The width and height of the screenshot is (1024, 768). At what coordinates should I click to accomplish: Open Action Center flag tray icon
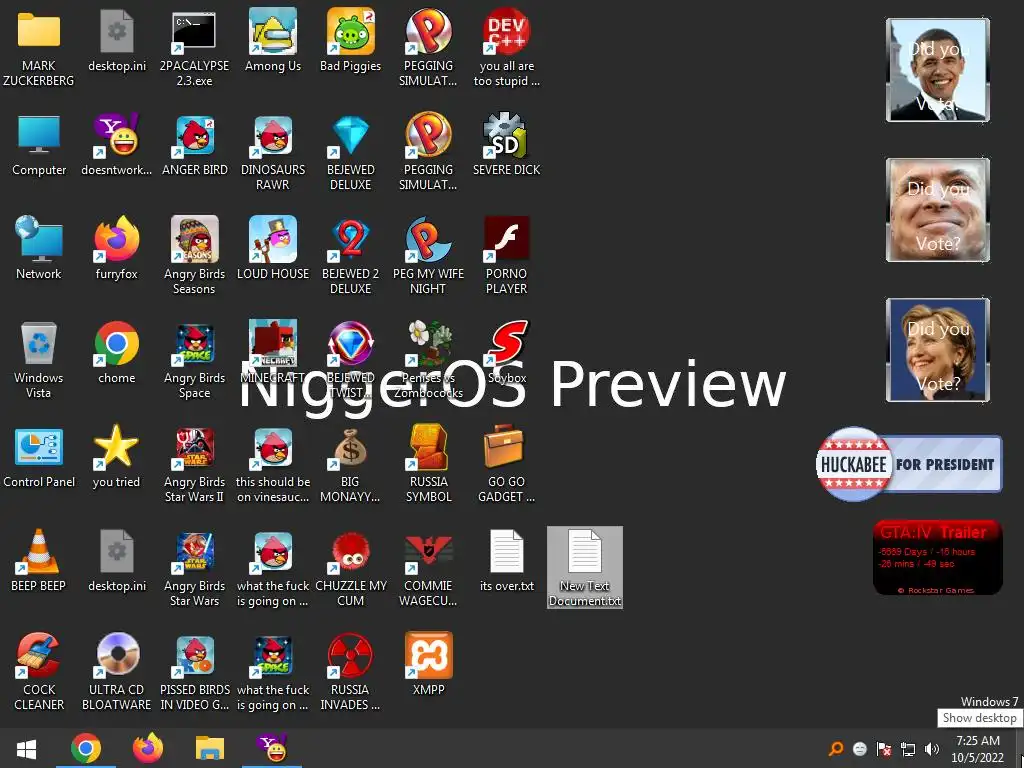[884, 749]
